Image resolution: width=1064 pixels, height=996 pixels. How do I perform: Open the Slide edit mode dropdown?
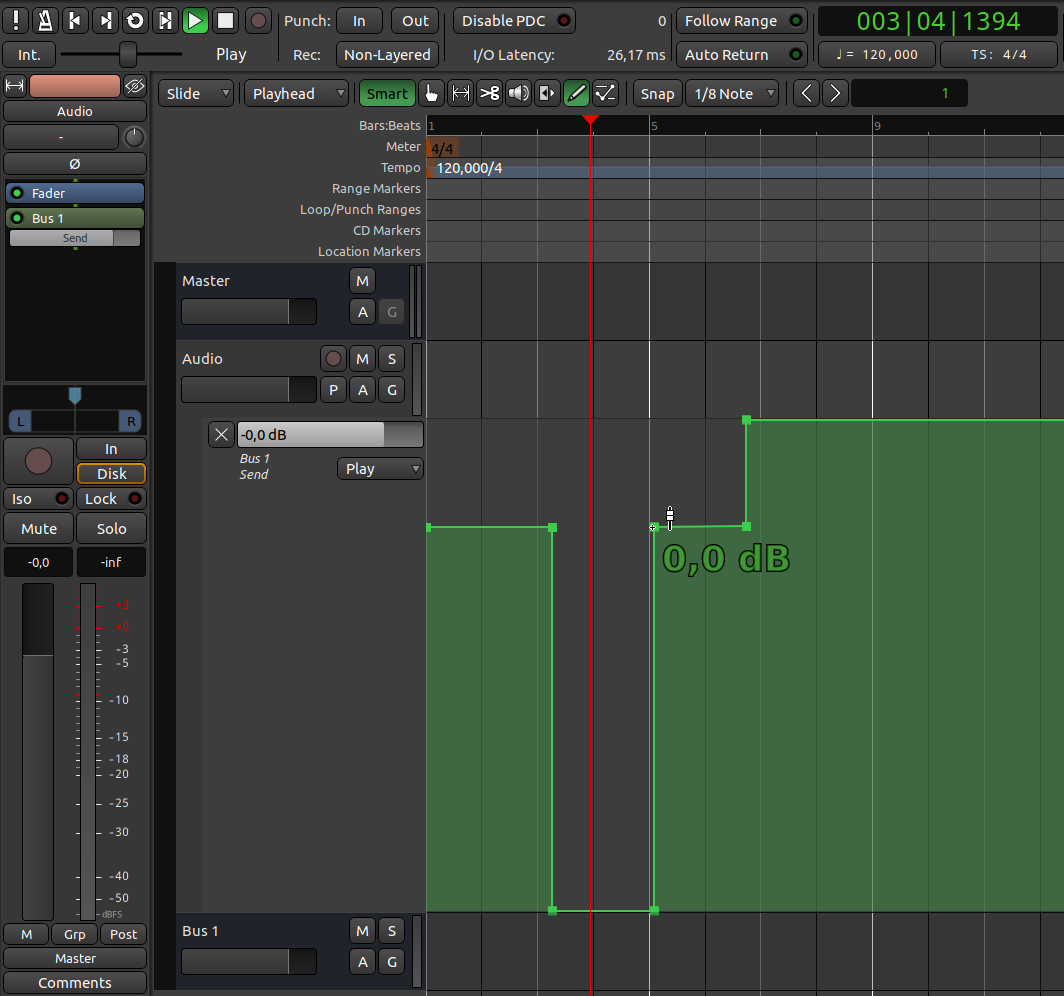click(196, 93)
